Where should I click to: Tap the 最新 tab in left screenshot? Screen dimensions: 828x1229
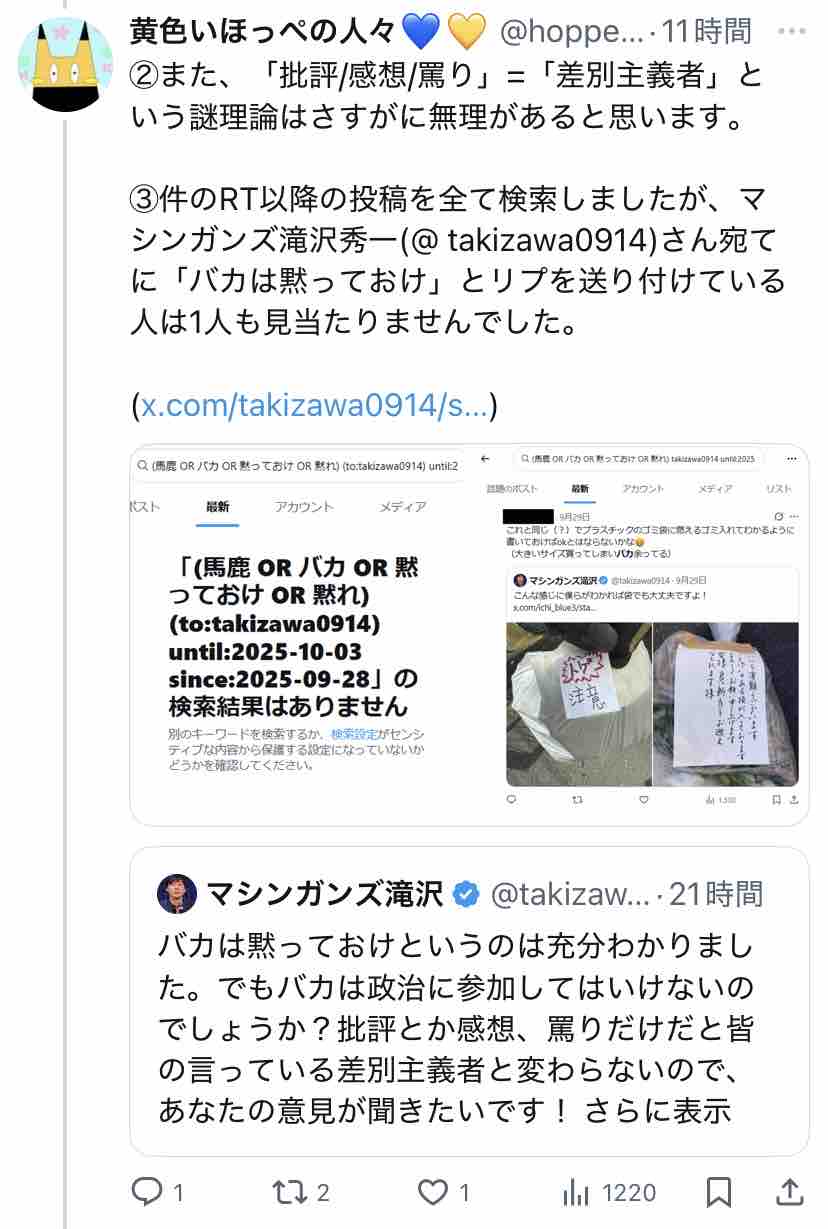[x=217, y=507]
